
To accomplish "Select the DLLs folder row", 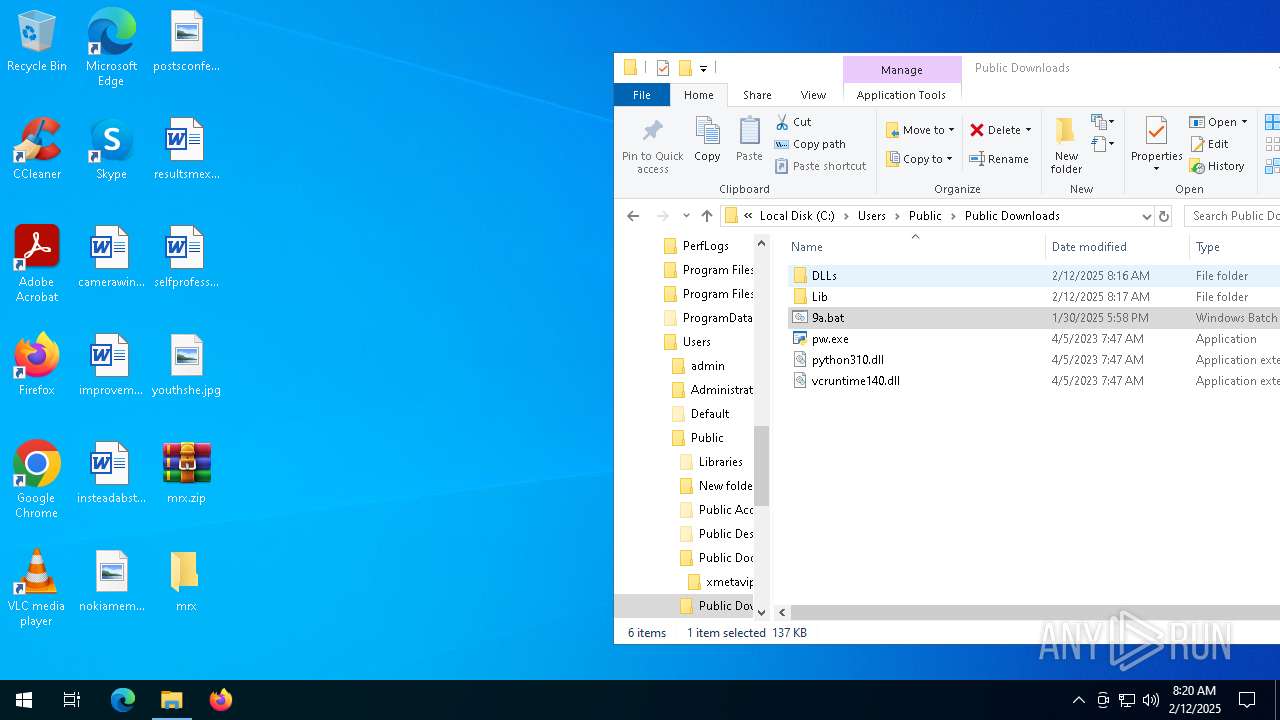I will pos(1034,275).
